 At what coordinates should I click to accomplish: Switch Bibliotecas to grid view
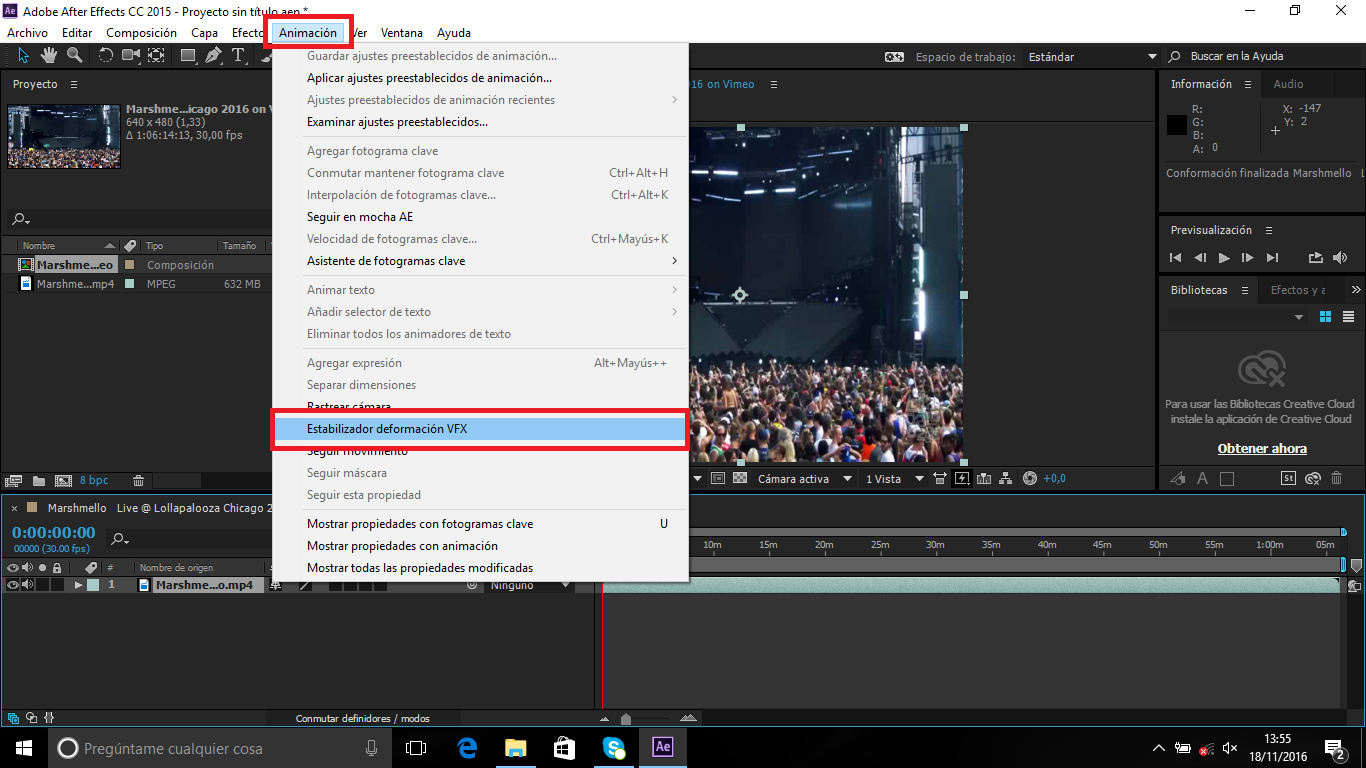pyautogui.click(x=1326, y=317)
